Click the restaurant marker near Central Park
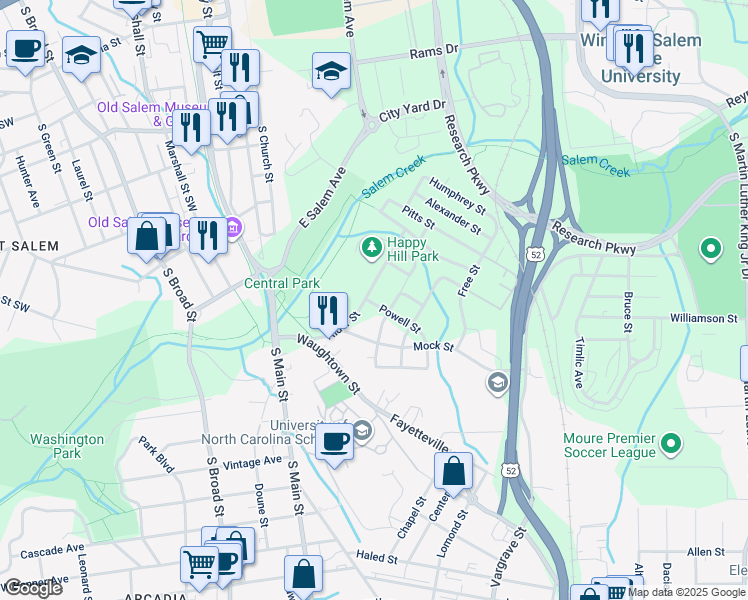 328,312
